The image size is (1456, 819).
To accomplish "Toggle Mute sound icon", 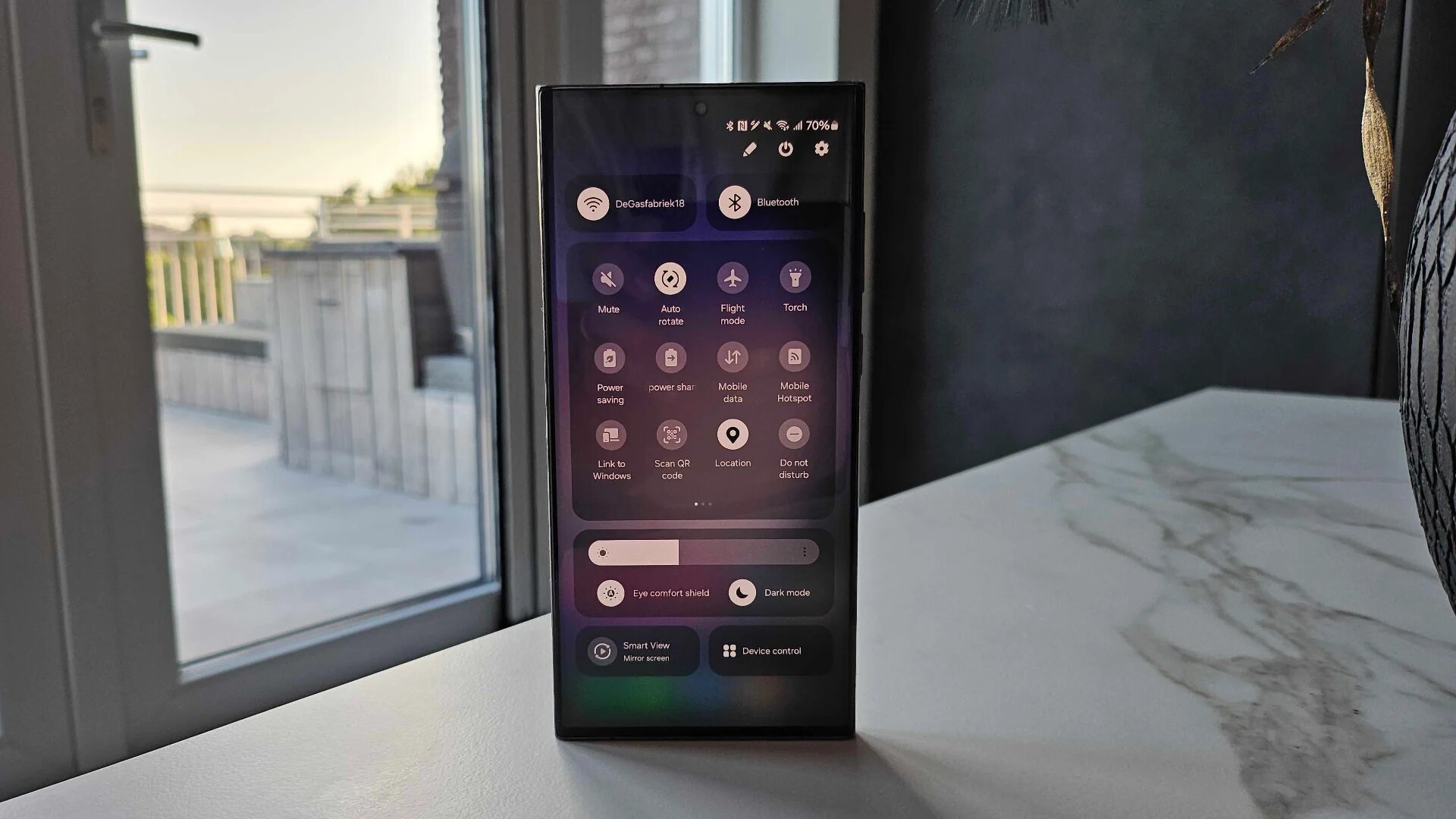I will point(608,278).
